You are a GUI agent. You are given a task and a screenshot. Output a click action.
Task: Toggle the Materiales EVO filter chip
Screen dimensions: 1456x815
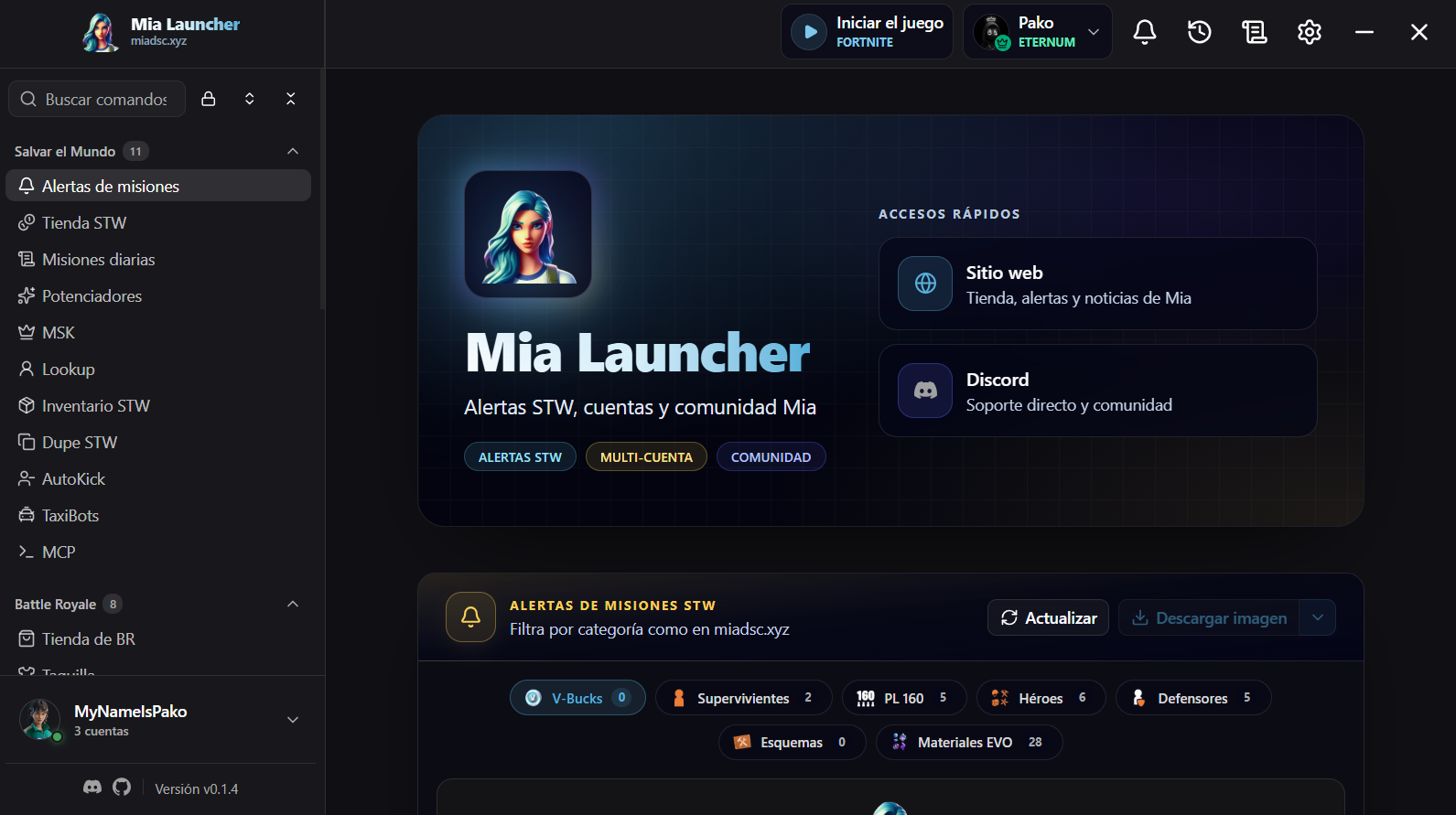969,742
